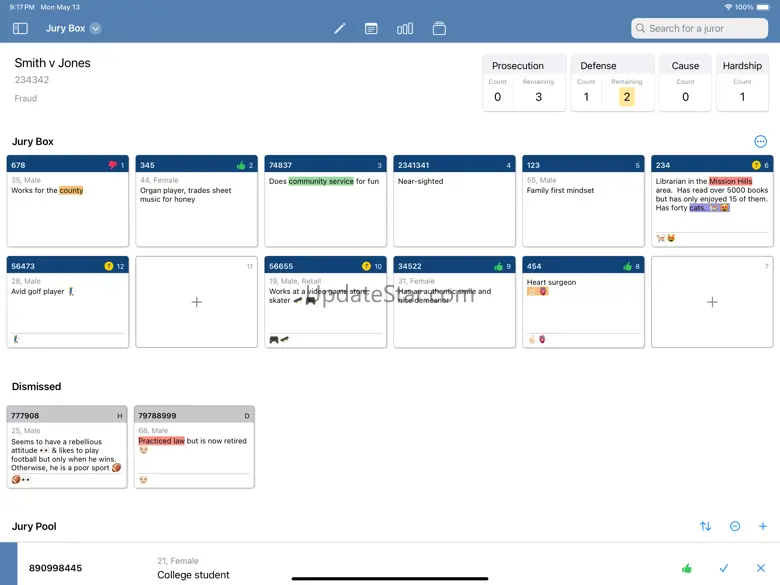Focus the Search for a juror field
The image size is (780, 585).
pyautogui.click(x=699, y=28)
